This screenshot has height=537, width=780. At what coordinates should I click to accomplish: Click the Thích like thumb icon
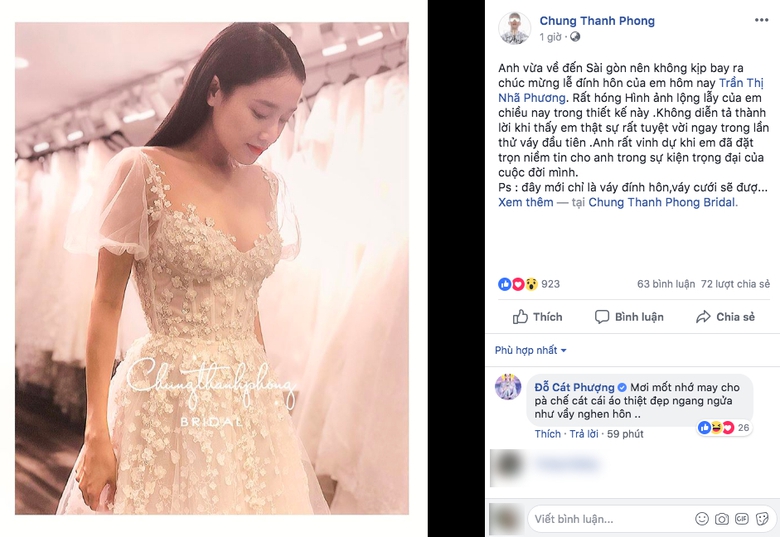[520, 317]
